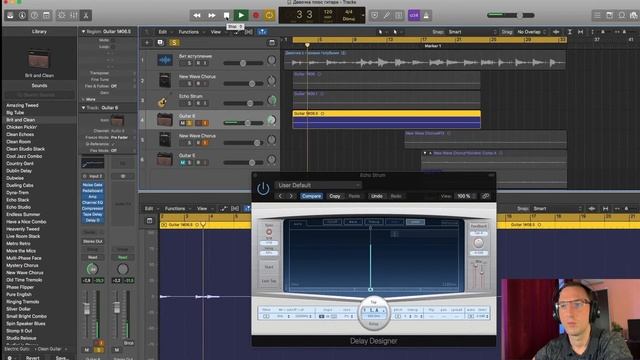Toggle the global Solo S button in track header

(x=174, y=42)
